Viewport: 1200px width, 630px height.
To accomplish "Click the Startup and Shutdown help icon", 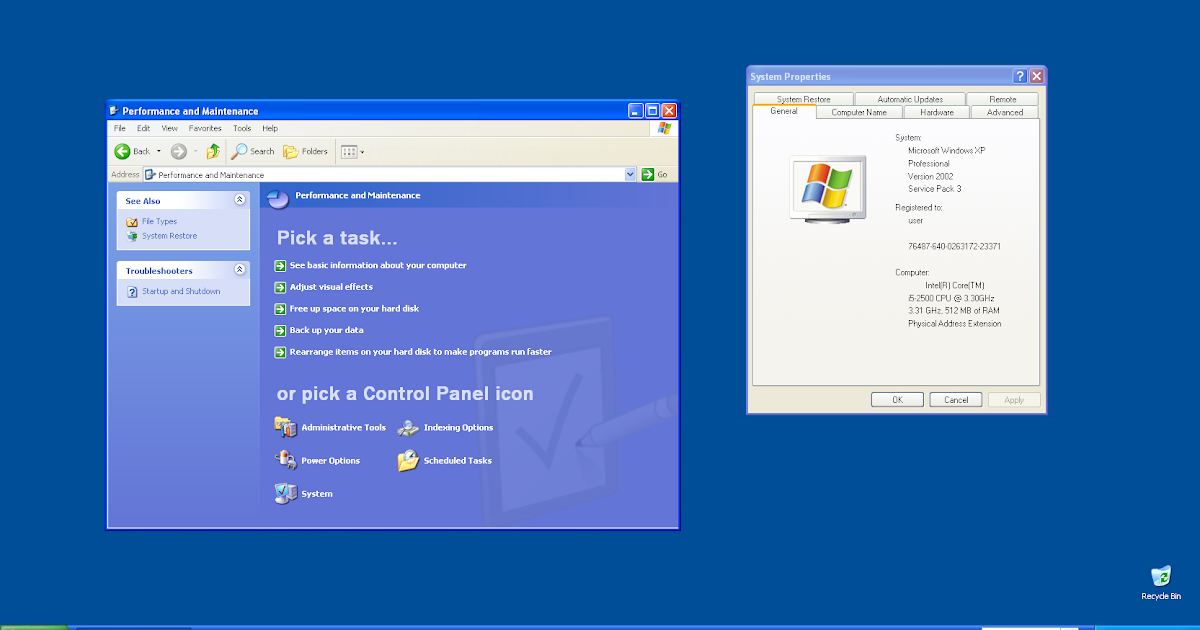I will 132,292.
